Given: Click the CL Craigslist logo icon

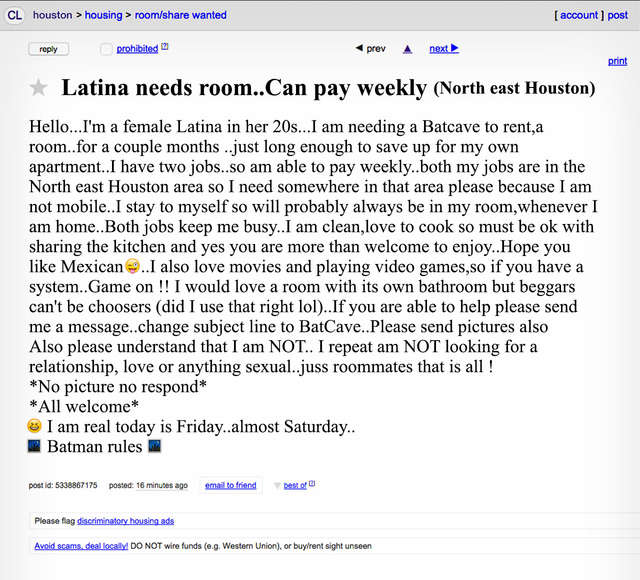Looking at the screenshot, I should [x=15, y=15].
